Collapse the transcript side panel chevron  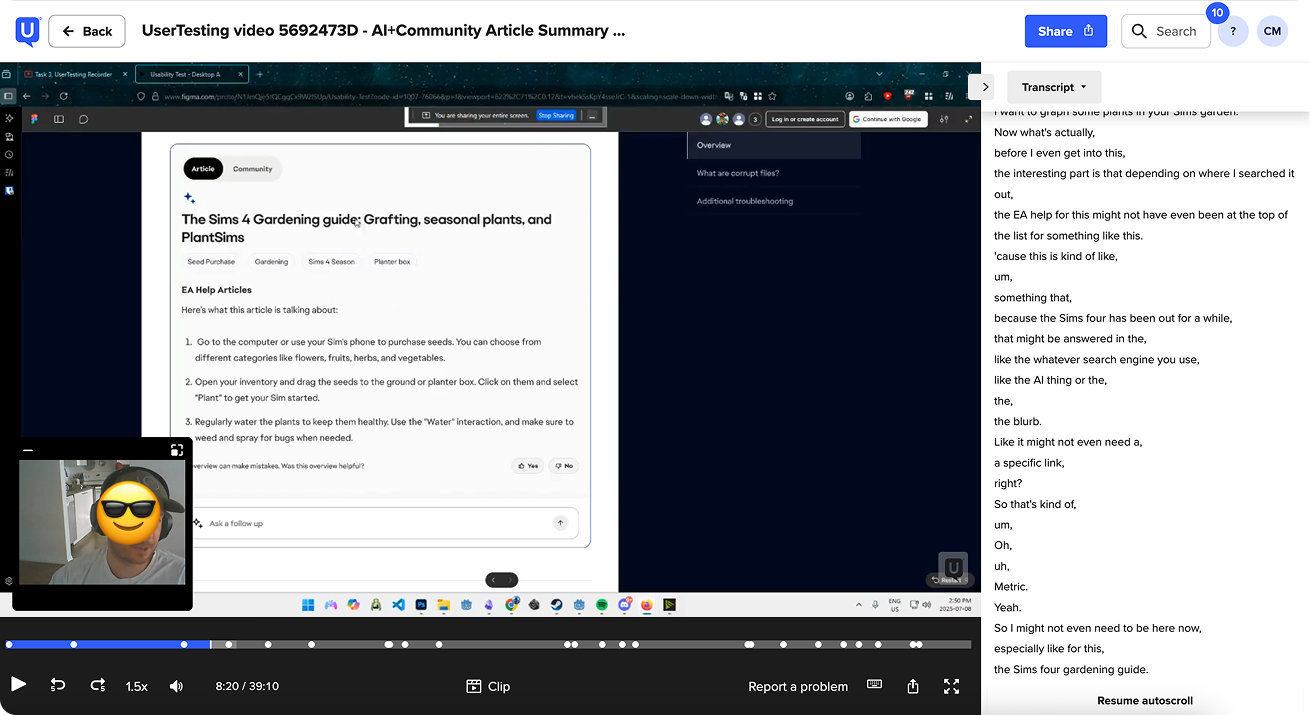pyautogui.click(x=986, y=87)
